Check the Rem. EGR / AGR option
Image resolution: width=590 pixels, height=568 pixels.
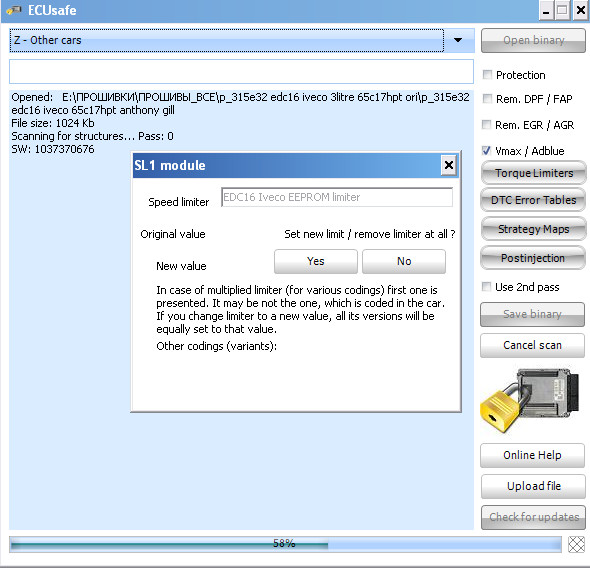pos(486,125)
